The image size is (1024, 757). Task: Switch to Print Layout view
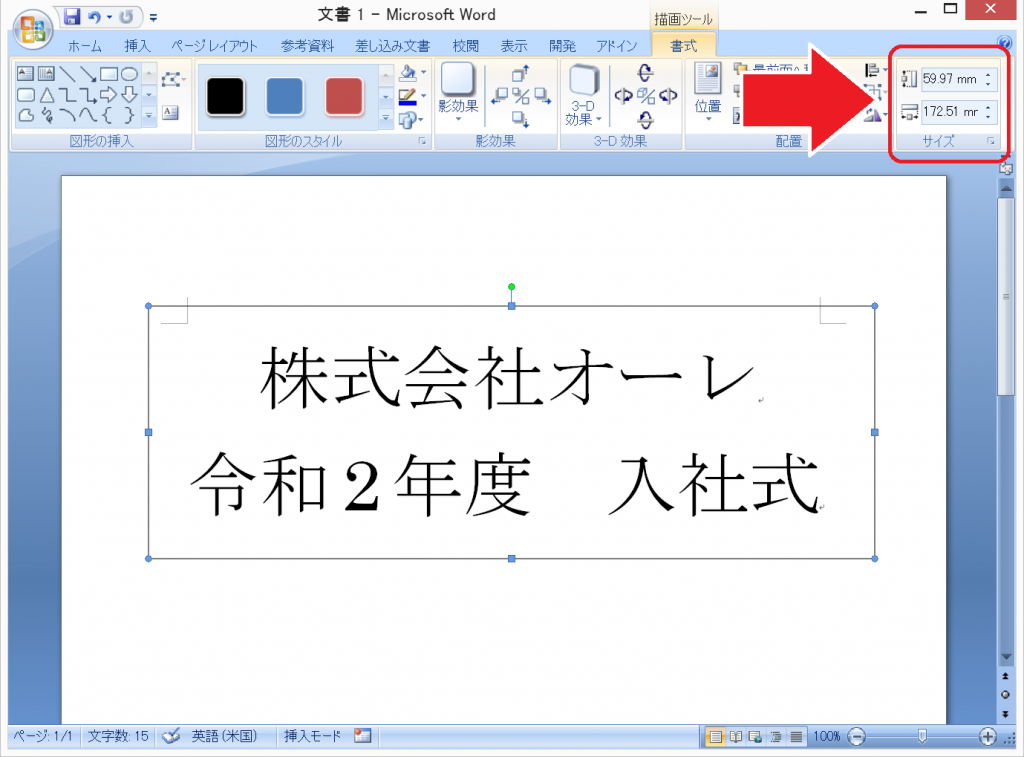[715, 737]
